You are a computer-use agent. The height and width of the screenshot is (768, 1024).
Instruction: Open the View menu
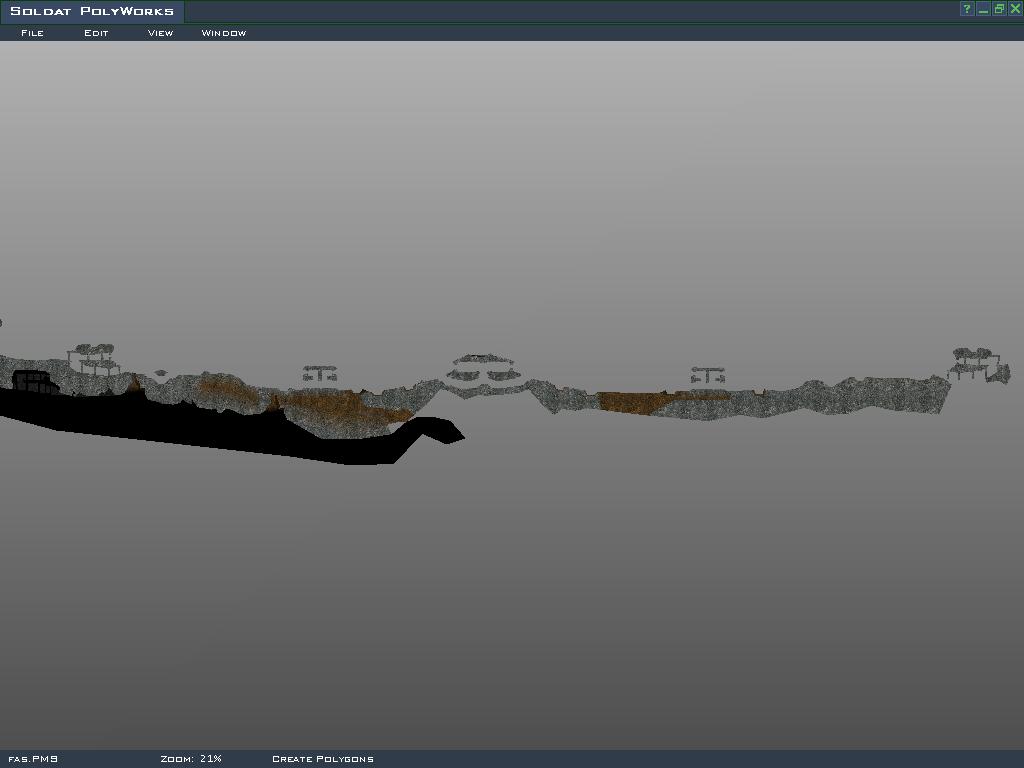point(160,33)
